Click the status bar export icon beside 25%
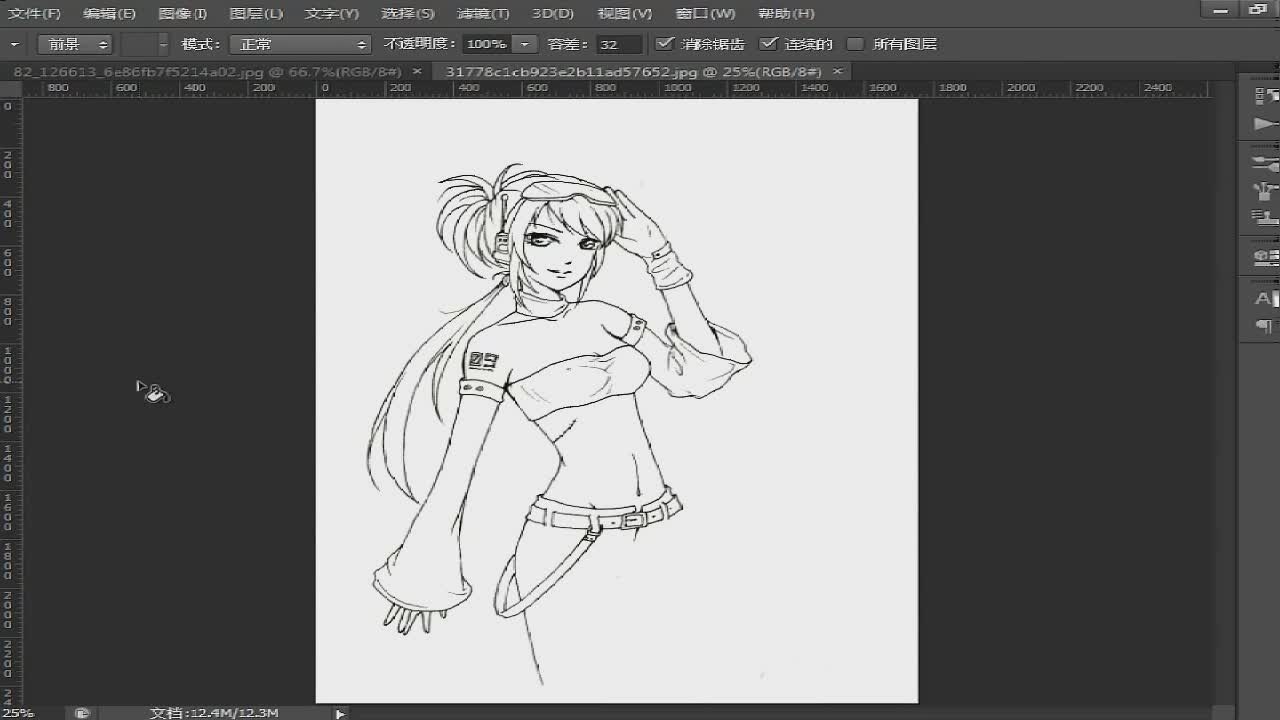This screenshot has height=720, width=1280. (82, 713)
